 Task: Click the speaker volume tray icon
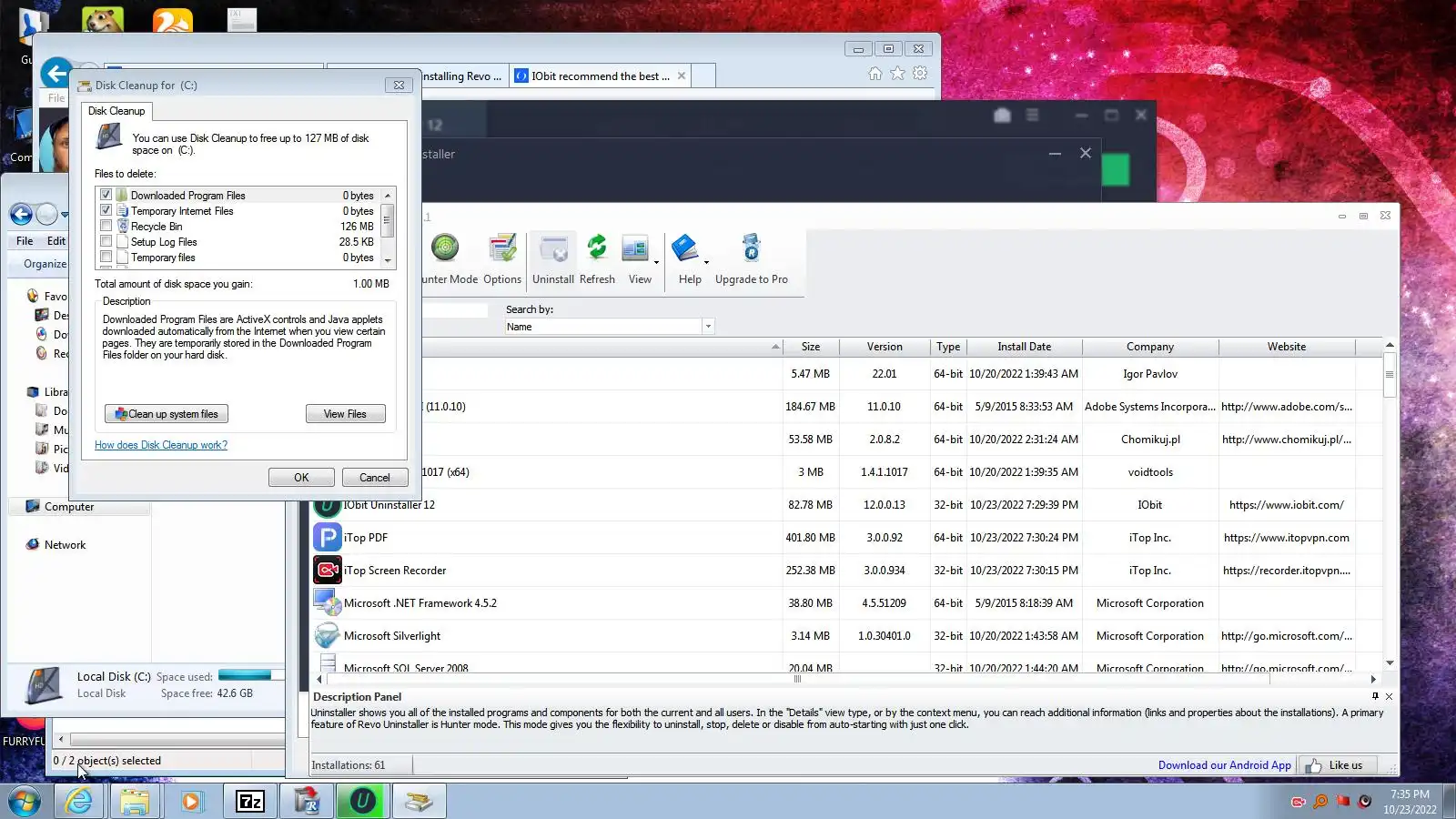click(1365, 802)
